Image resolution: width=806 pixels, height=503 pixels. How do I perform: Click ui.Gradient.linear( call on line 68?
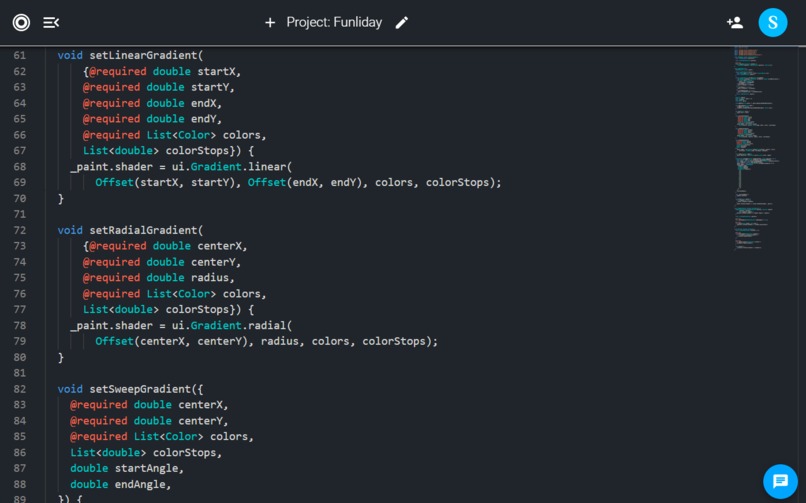232,166
